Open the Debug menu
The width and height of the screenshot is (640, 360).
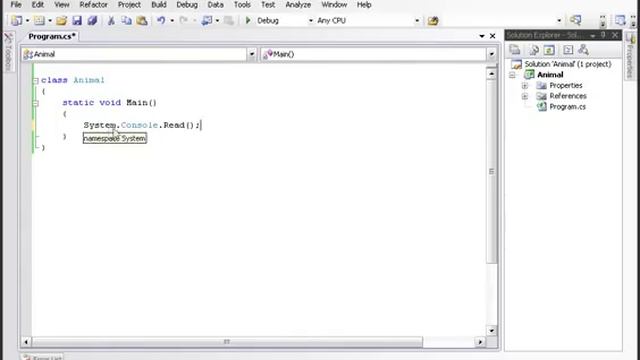(187, 5)
